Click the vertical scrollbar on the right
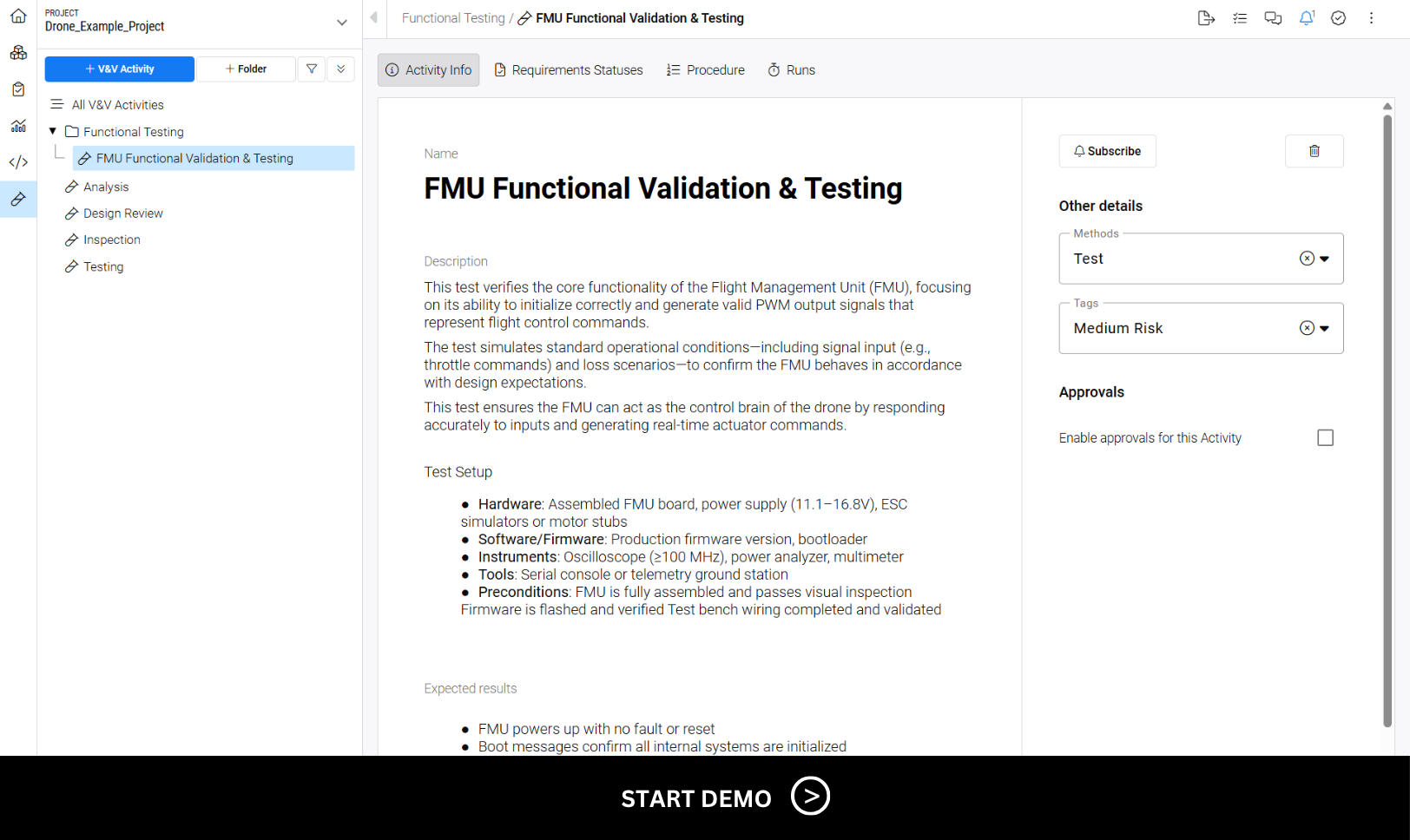The height and width of the screenshot is (840, 1410). point(1387,417)
